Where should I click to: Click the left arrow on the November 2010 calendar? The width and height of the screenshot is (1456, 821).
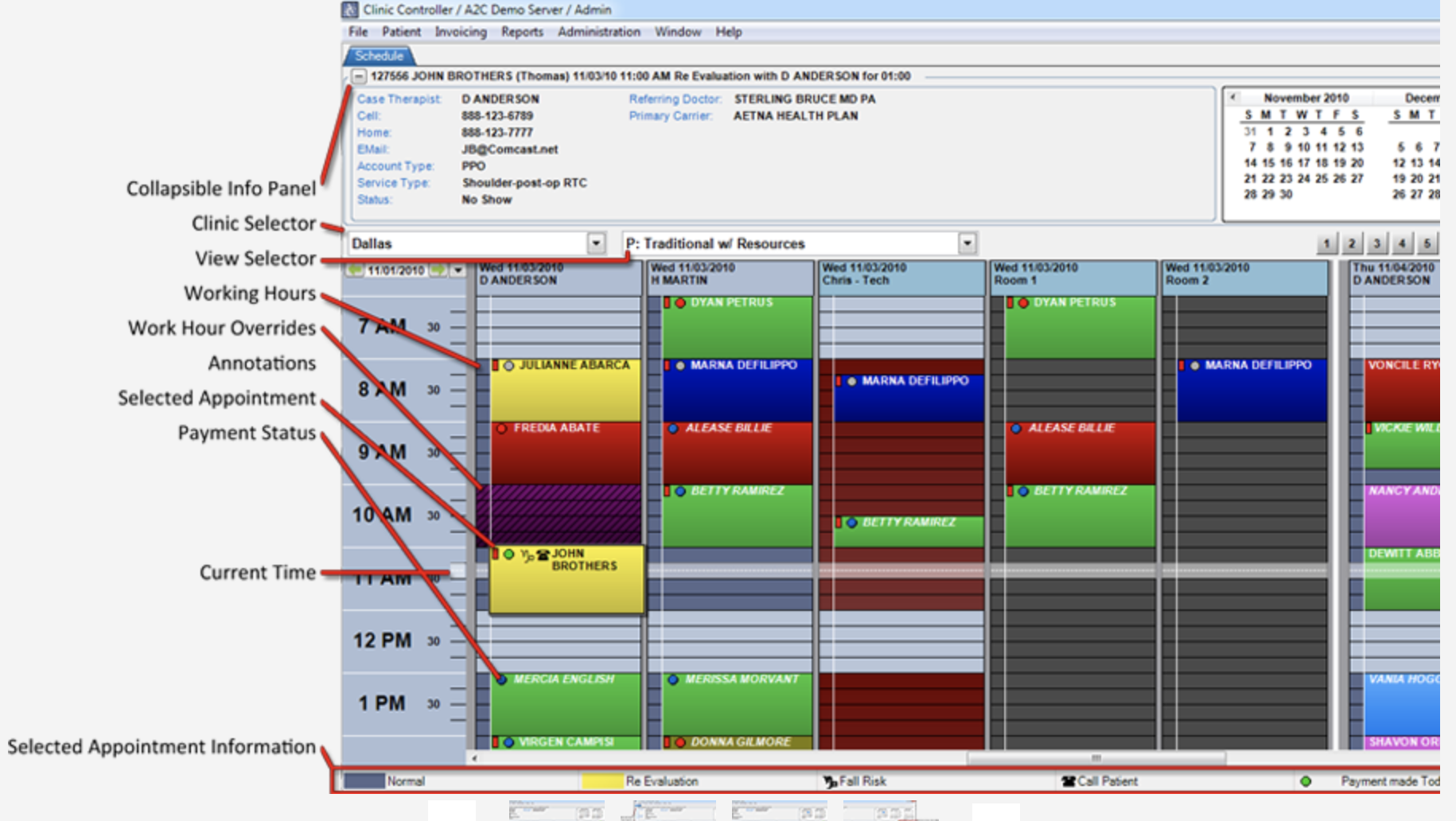(1233, 96)
